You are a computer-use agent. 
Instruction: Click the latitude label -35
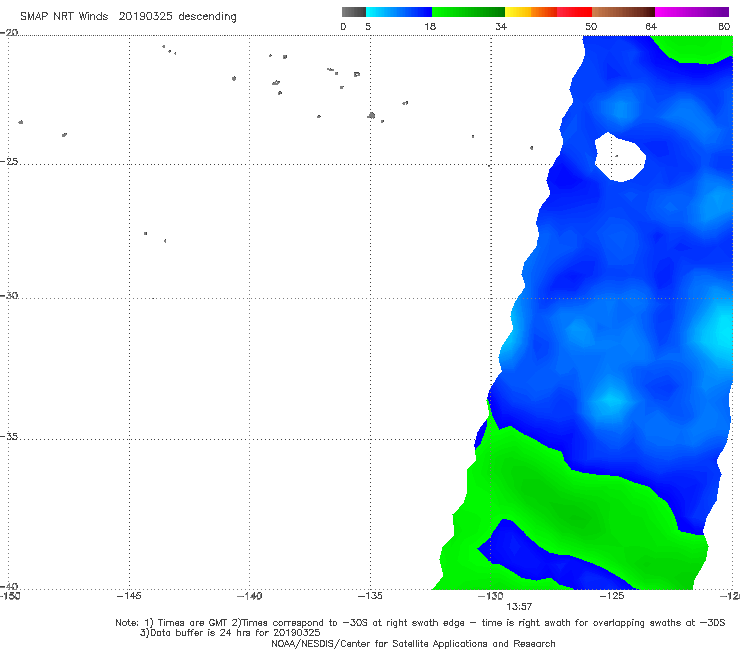click(x=9, y=436)
